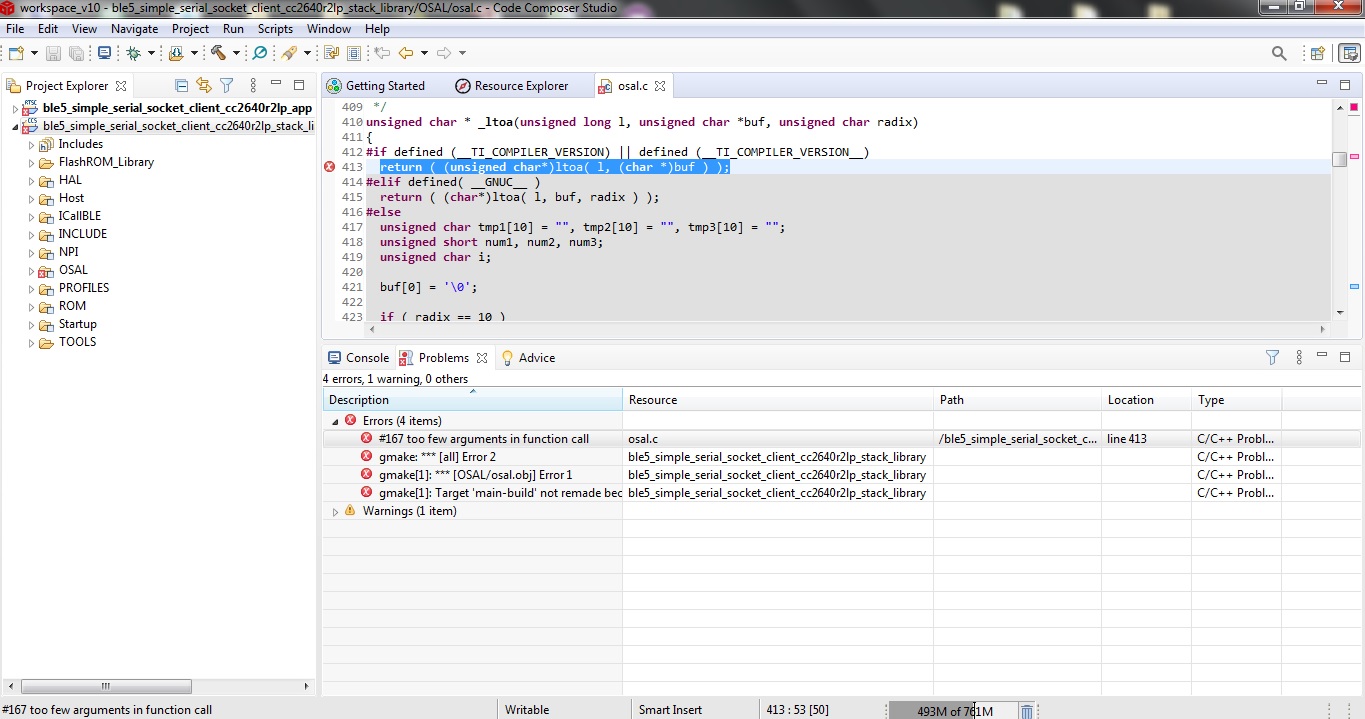
Task: Click the New project wizard icon
Action: (15, 53)
